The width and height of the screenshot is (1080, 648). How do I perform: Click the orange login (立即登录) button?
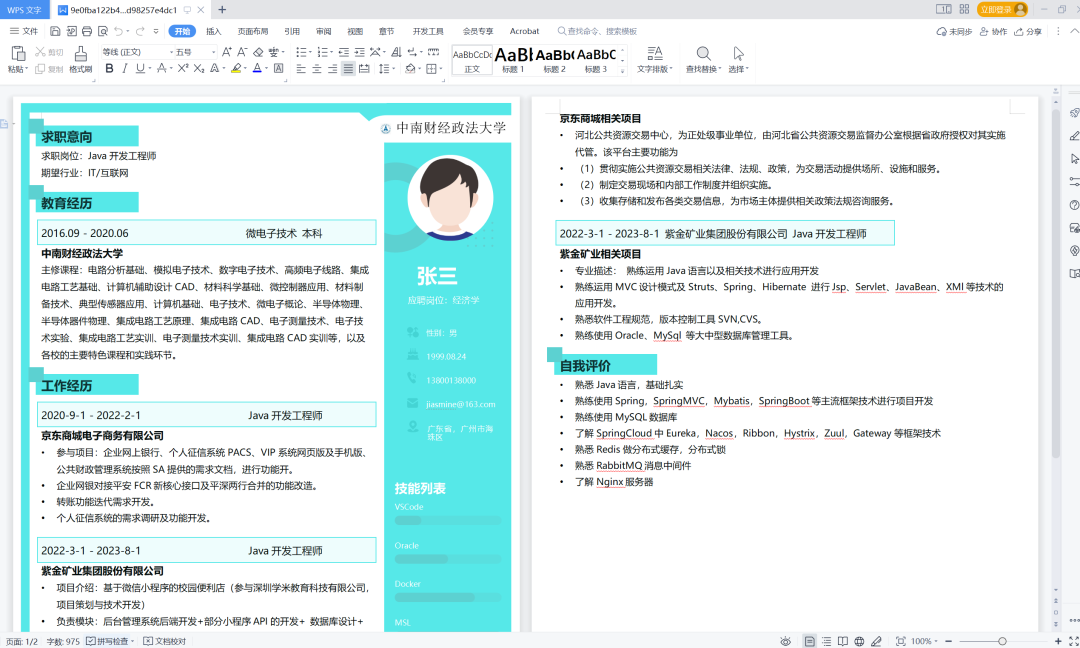(1002, 10)
